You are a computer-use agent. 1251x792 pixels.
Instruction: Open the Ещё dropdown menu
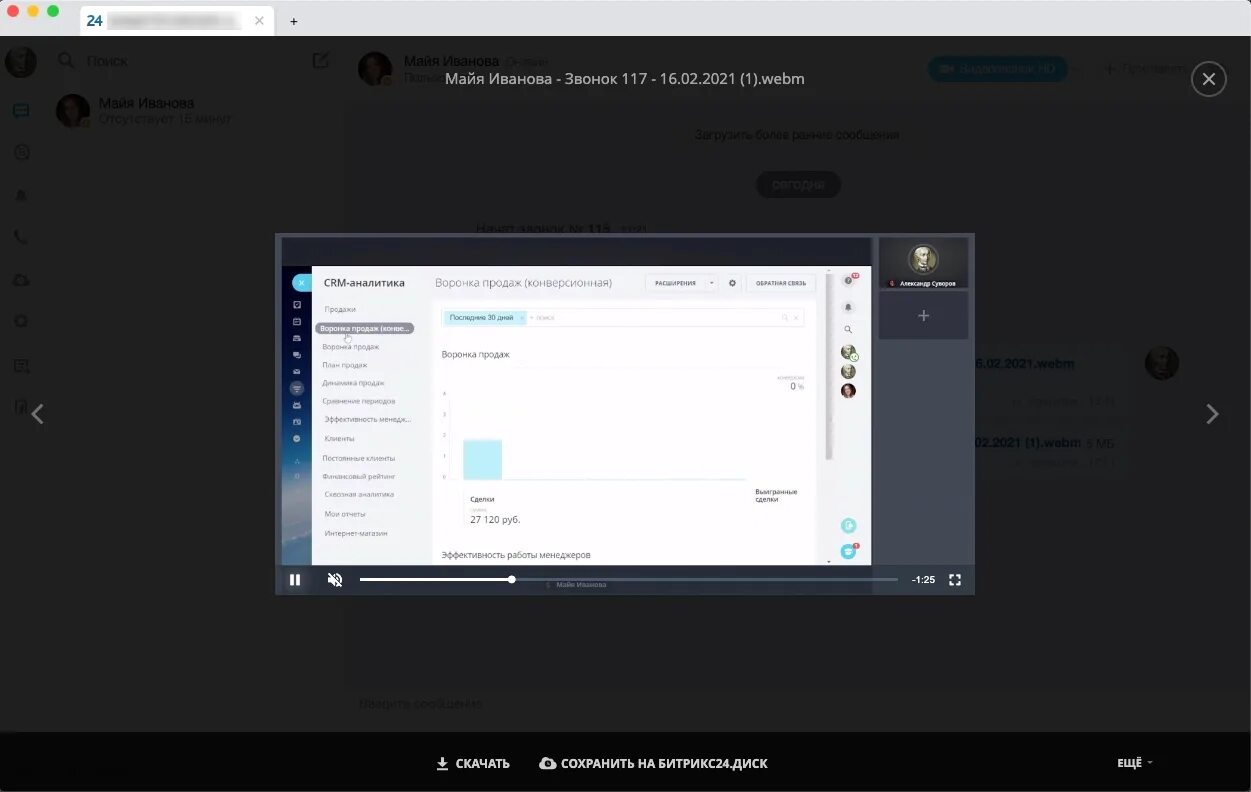click(1134, 763)
